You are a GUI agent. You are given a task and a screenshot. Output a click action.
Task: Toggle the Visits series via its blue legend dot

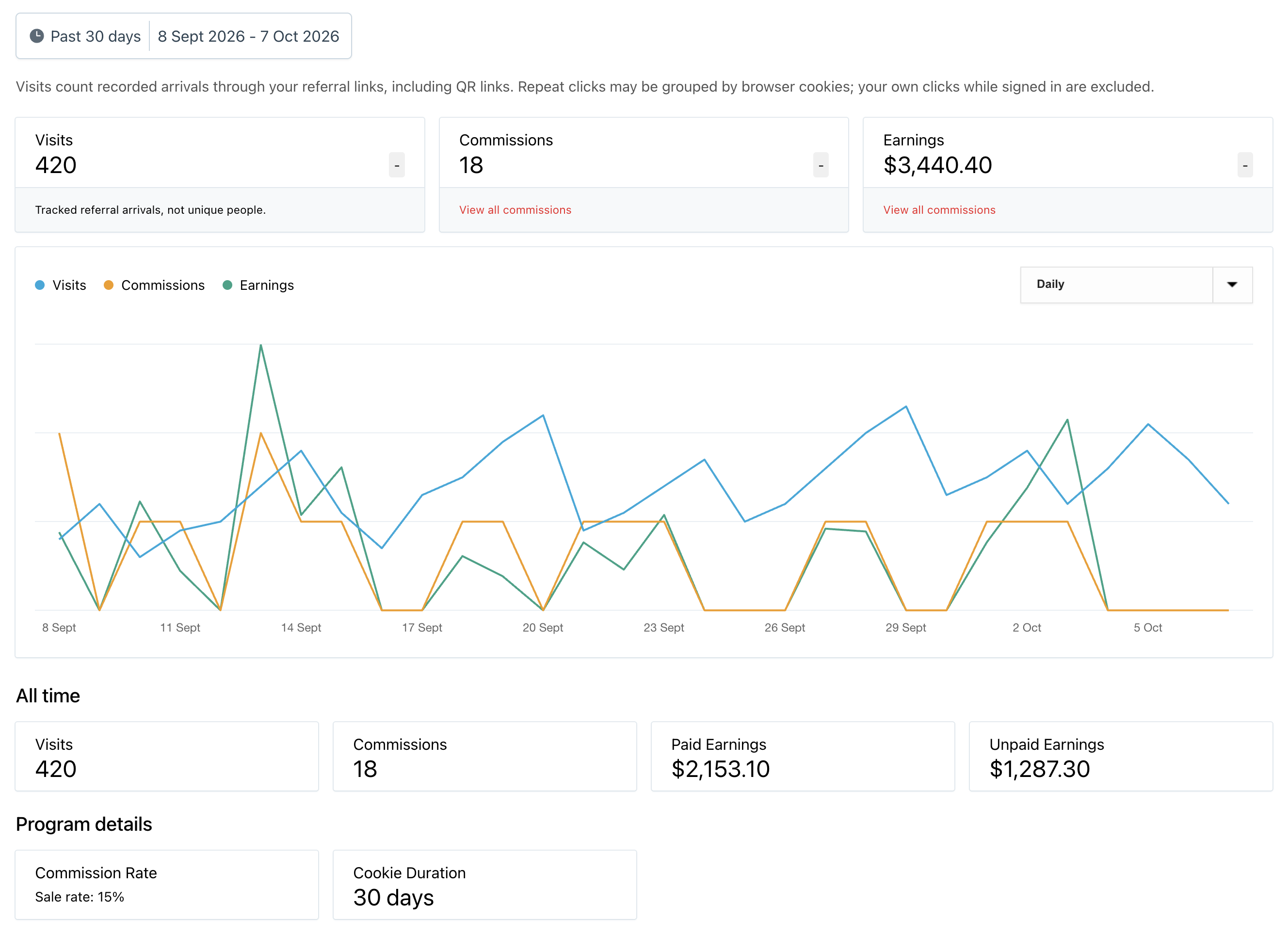pos(40,285)
